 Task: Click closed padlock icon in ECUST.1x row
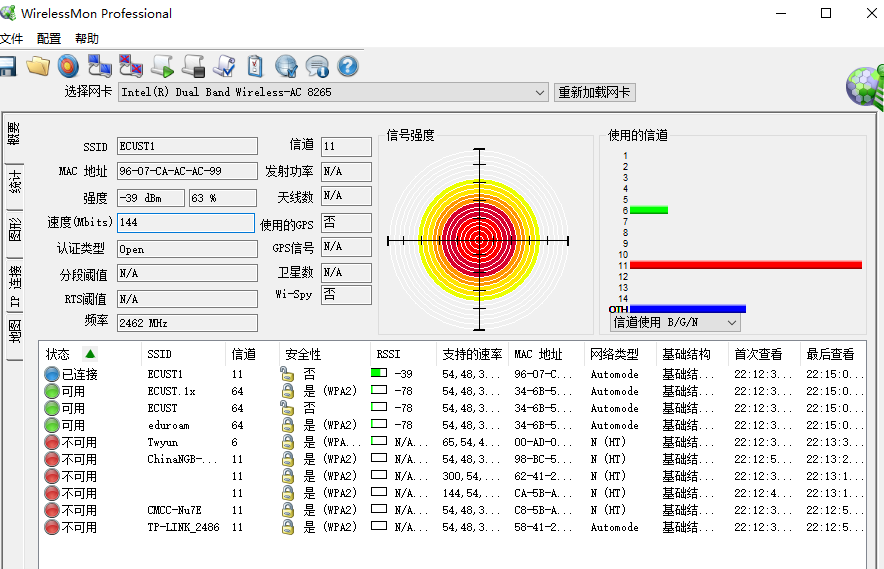(288, 391)
